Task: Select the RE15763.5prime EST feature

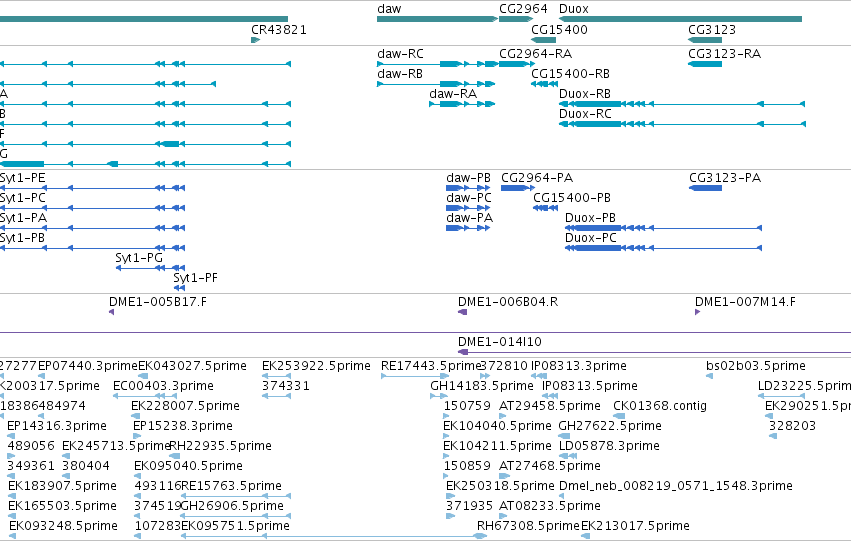Action: pyautogui.click(x=236, y=495)
